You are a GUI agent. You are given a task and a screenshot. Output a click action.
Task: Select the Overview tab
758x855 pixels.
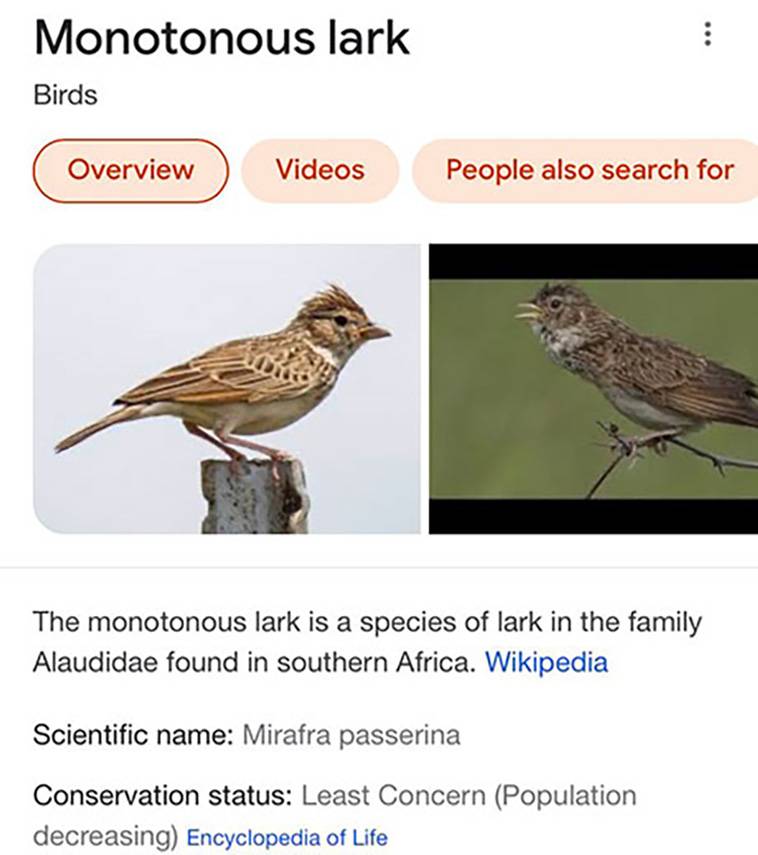tap(131, 170)
